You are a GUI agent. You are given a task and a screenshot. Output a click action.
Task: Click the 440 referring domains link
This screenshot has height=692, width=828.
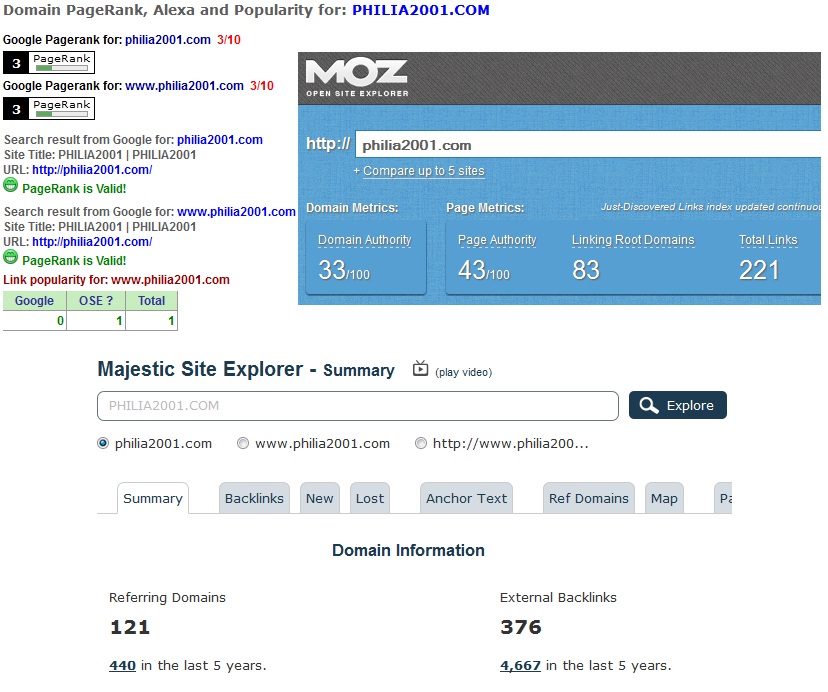(123, 666)
